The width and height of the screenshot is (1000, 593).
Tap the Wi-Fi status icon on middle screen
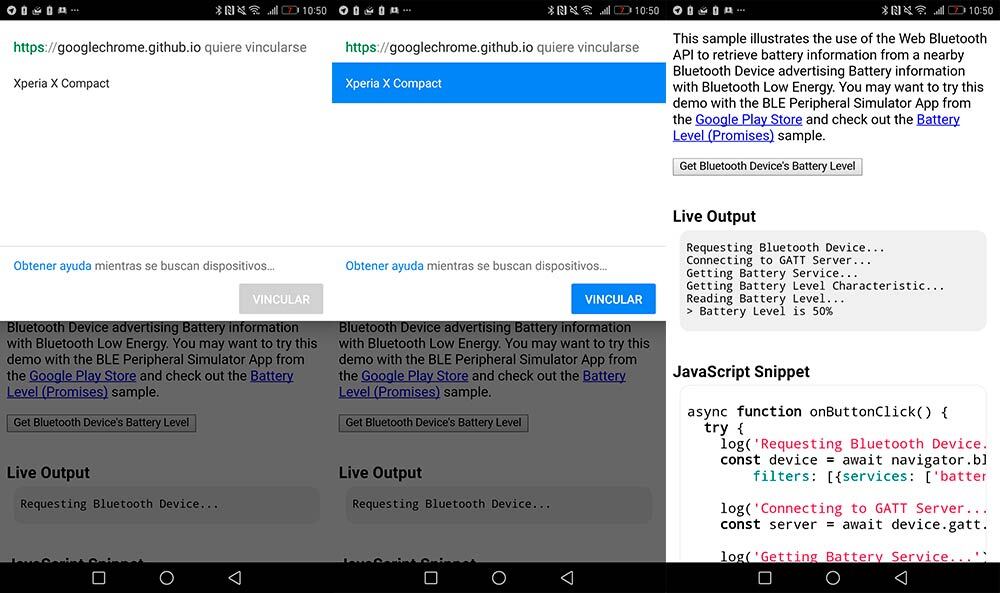(x=587, y=10)
